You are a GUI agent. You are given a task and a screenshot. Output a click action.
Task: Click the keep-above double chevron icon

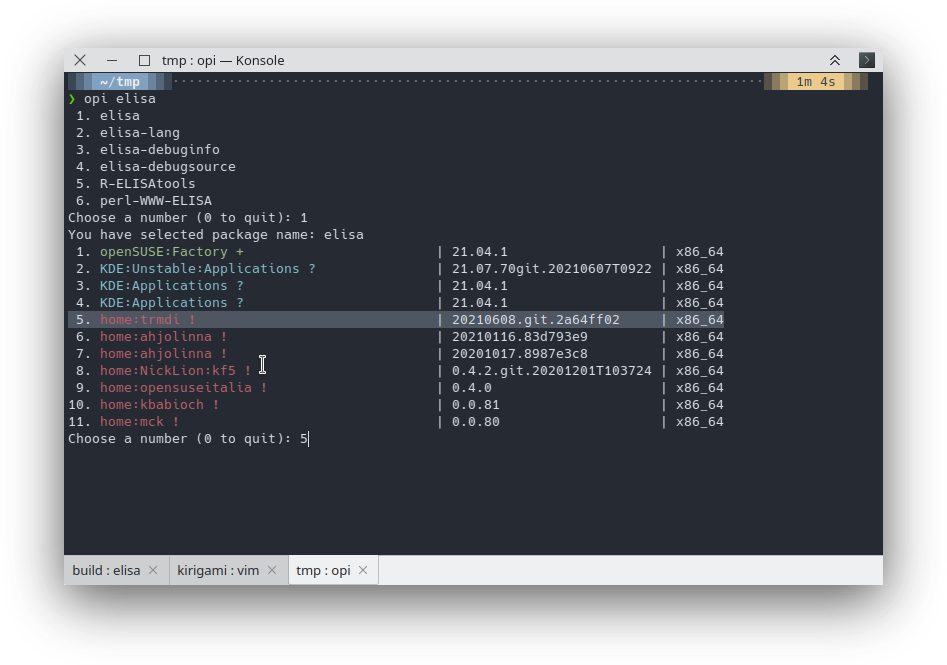click(835, 60)
